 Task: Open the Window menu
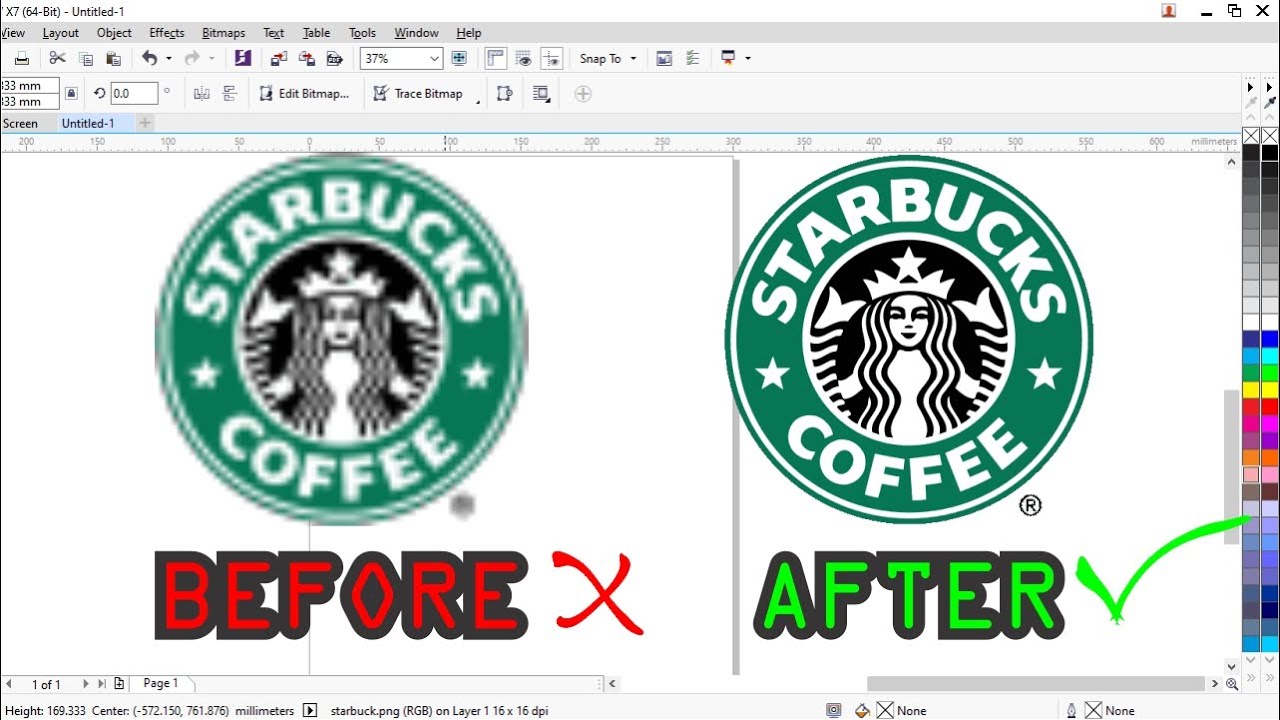point(416,33)
